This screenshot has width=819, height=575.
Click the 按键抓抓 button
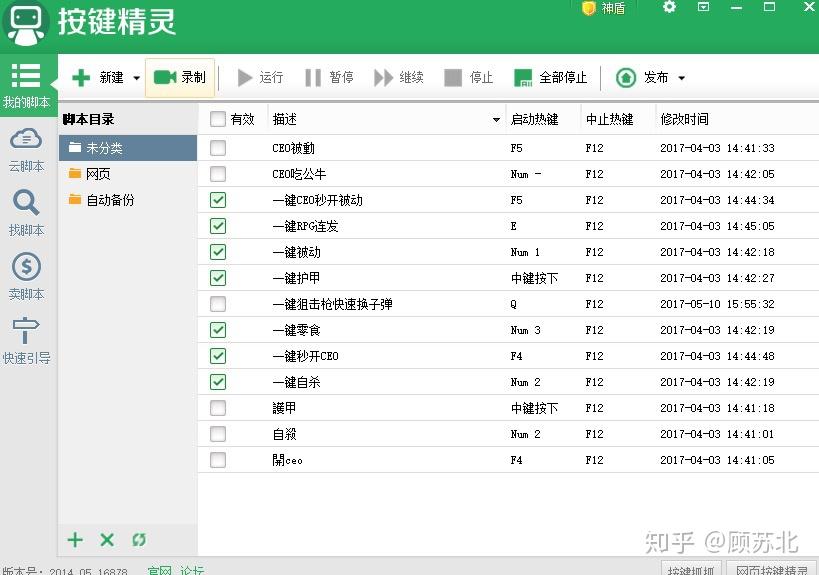click(691, 569)
